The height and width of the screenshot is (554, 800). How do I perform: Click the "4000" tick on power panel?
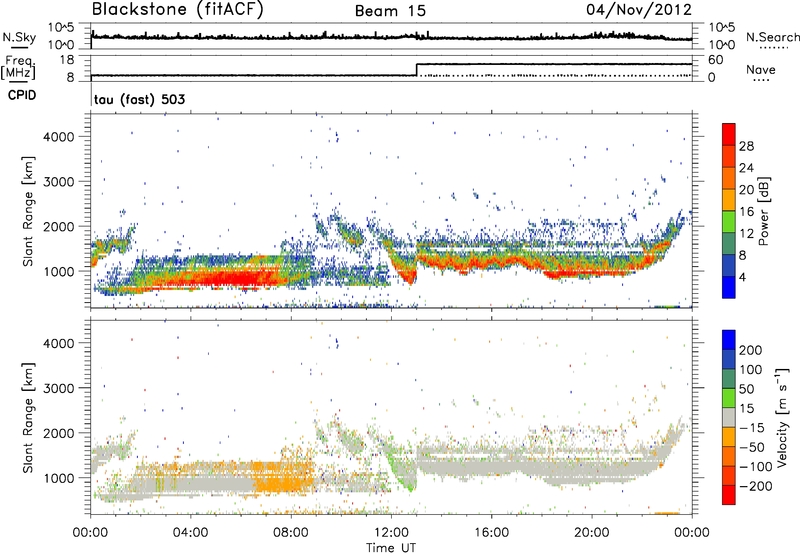point(58,137)
